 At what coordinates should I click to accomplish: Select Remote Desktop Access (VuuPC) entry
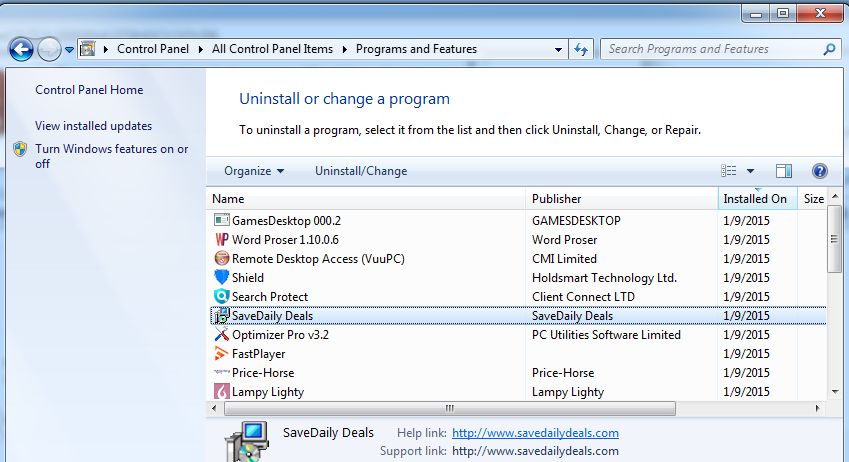click(x=318, y=259)
